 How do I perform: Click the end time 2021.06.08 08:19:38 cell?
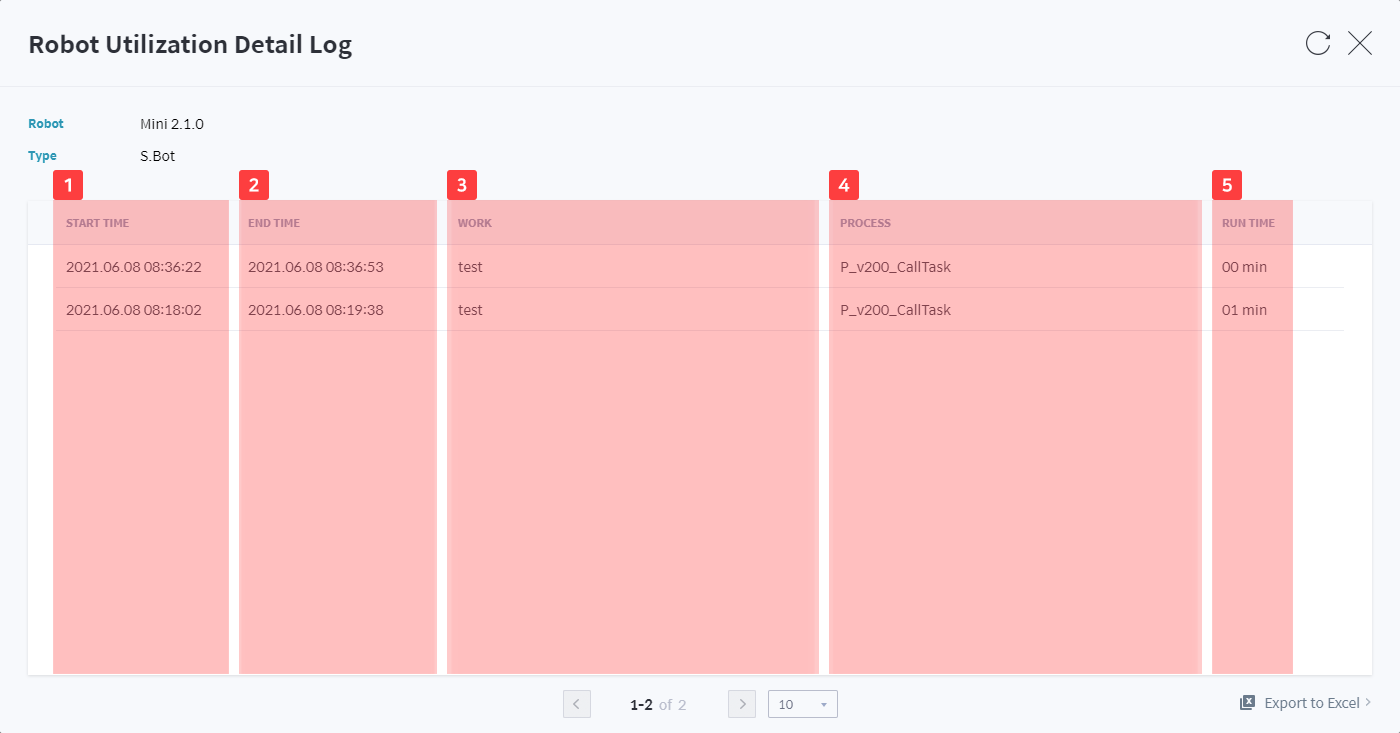(316, 310)
